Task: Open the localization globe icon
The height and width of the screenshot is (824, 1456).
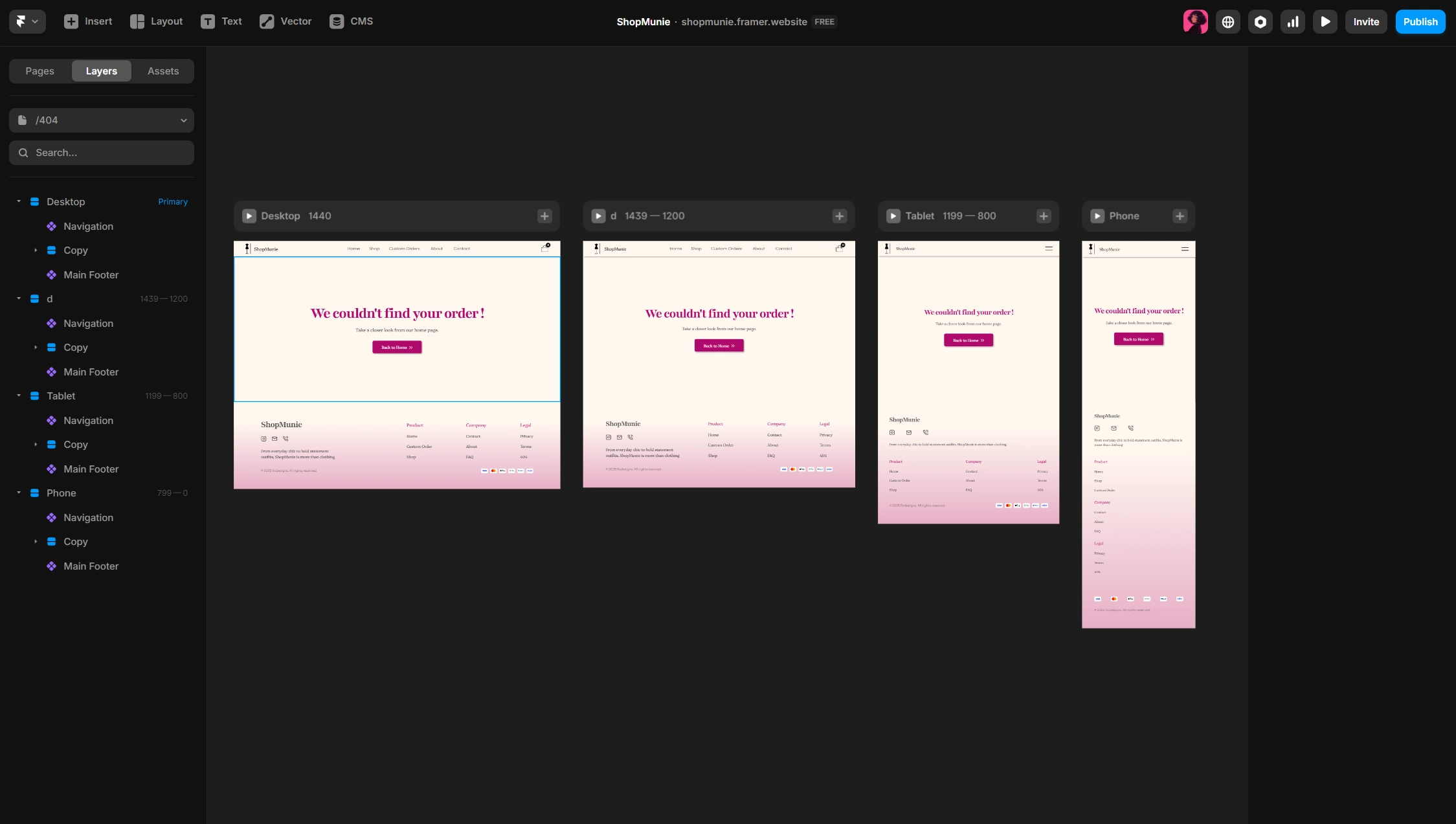Action: coord(1227,21)
